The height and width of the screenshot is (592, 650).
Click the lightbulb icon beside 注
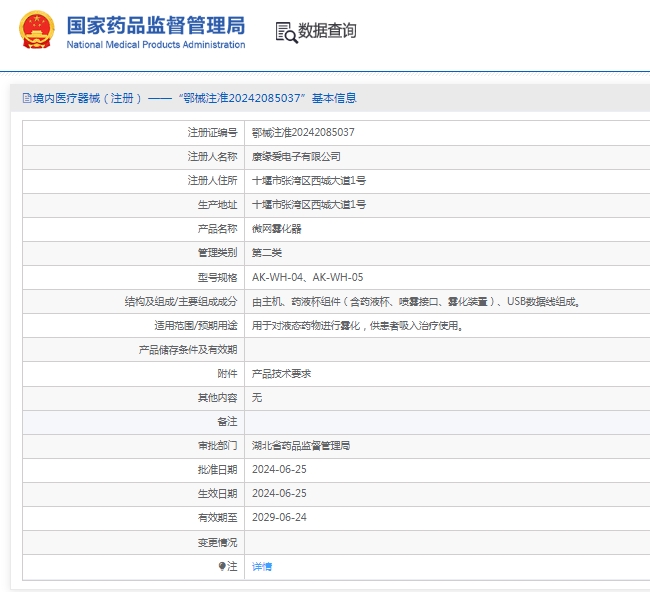coord(222,566)
